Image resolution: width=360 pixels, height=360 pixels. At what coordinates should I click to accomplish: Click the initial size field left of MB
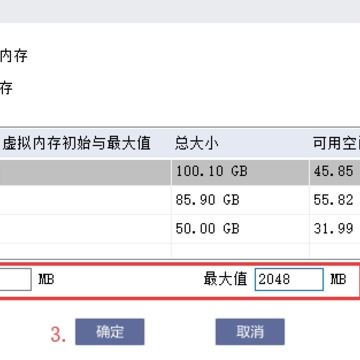point(16,279)
